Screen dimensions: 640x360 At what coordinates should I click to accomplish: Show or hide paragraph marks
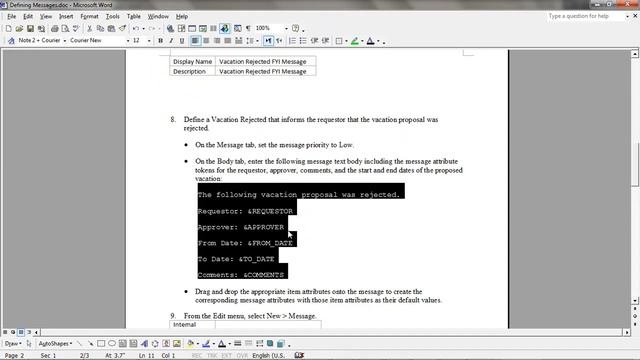tap(248, 29)
